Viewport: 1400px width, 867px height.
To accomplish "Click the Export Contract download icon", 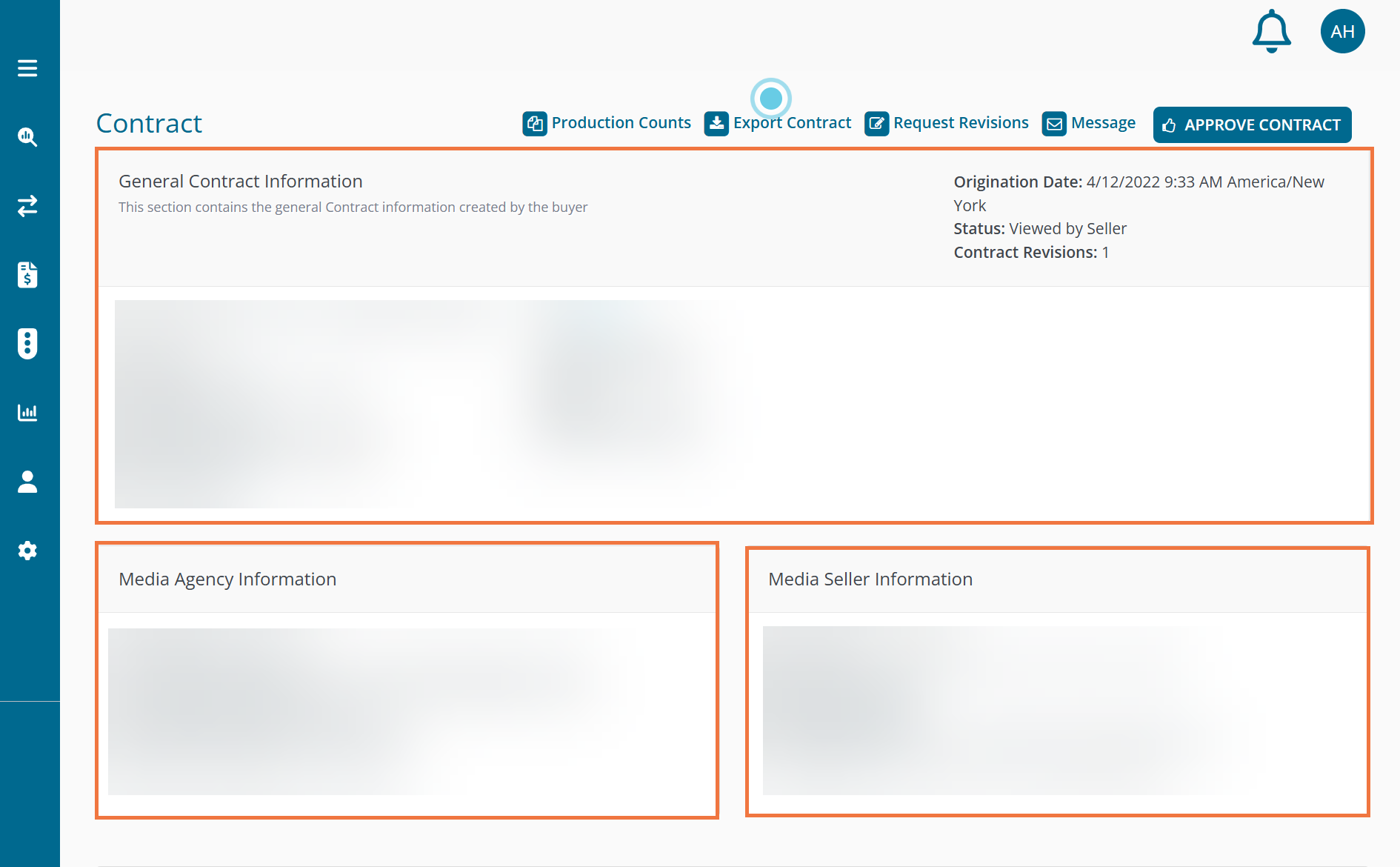I will pyautogui.click(x=716, y=124).
